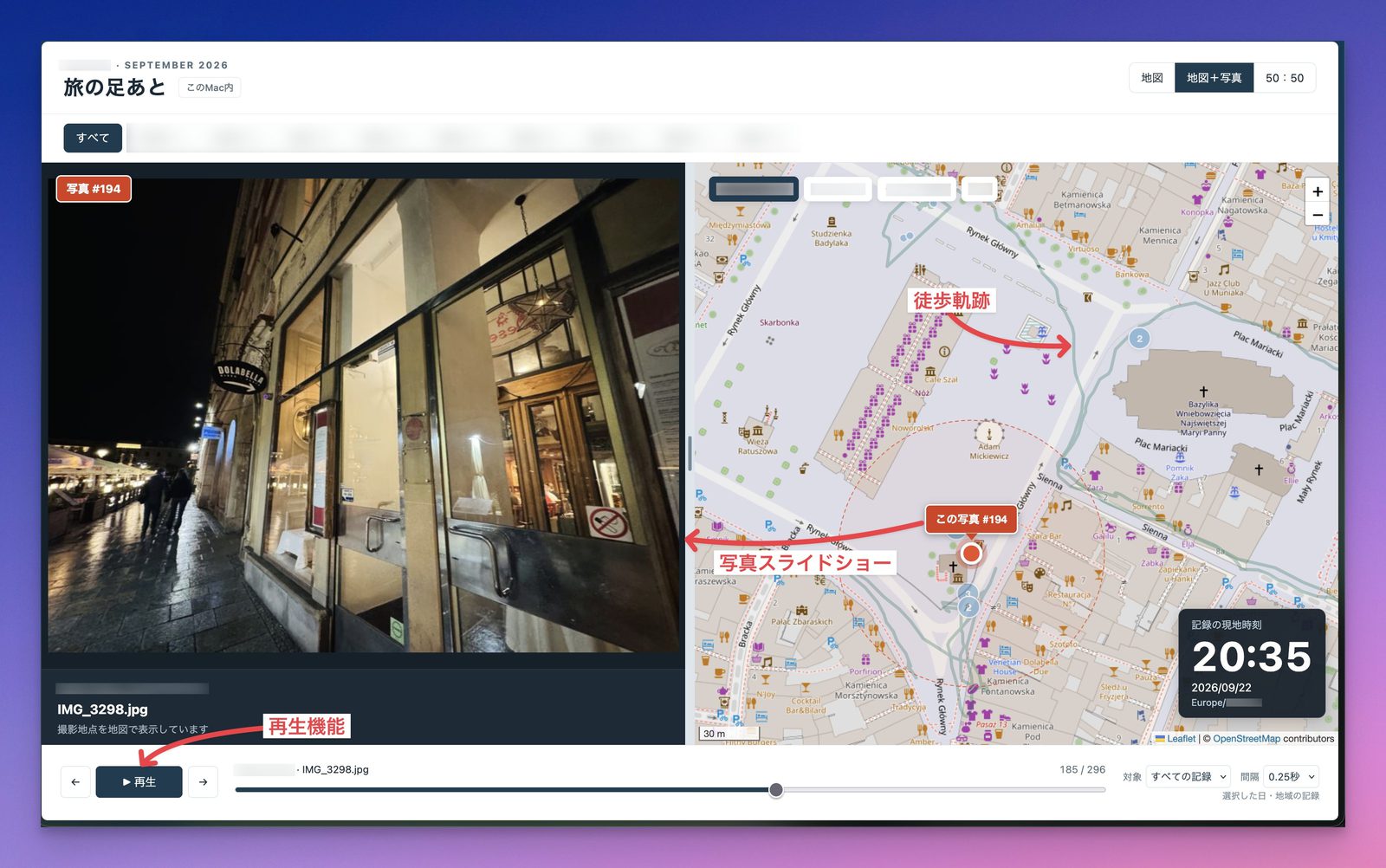This screenshot has height=868, width=1386.
Task: Go to the previous photo with the left arrow
Action: pos(75,781)
